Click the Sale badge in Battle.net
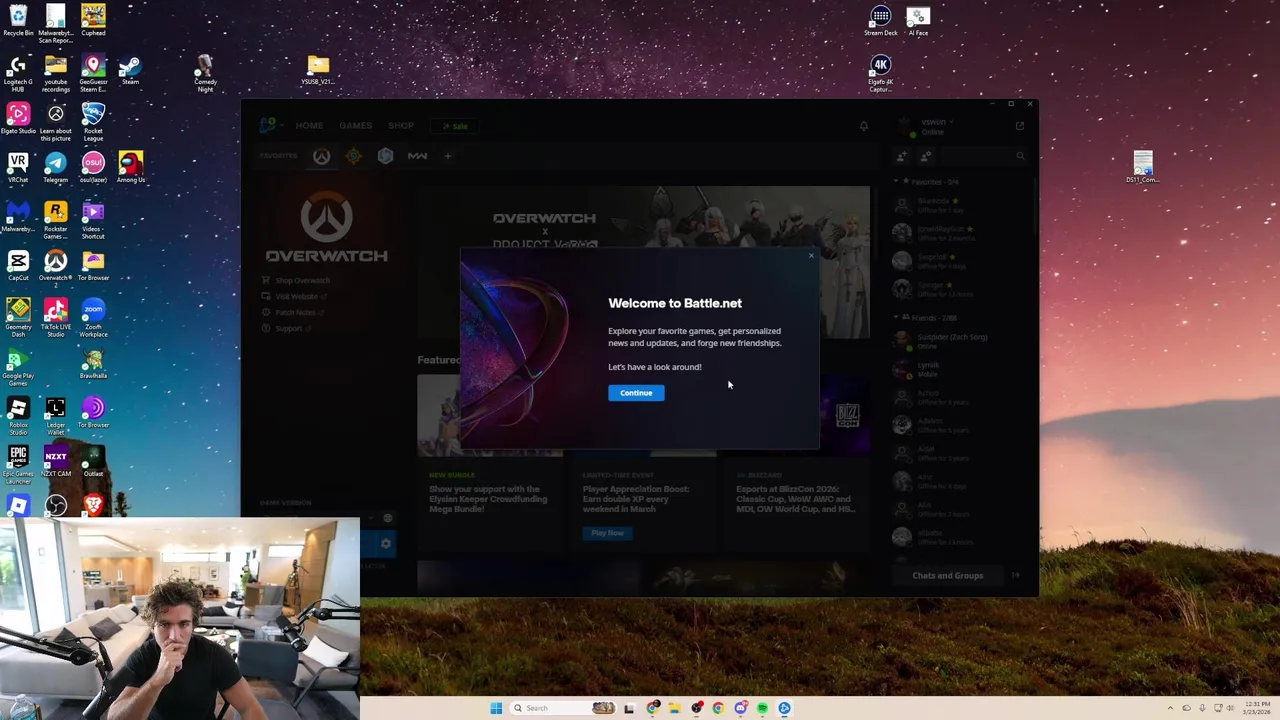 click(455, 126)
